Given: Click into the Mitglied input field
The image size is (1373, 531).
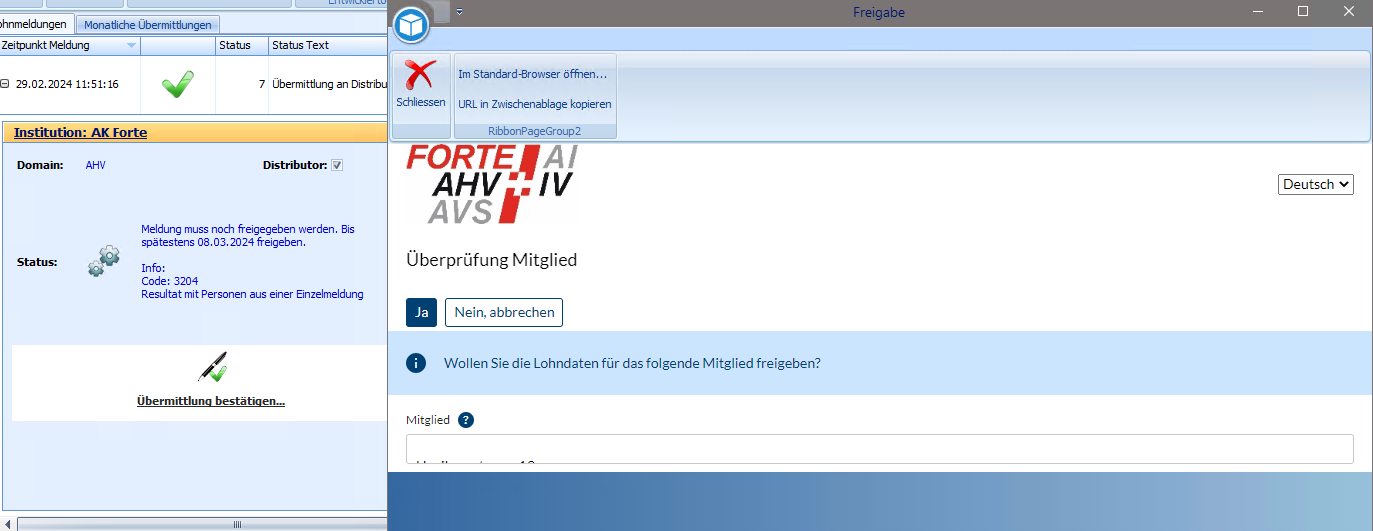Looking at the screenshot, I should point(879,449).
